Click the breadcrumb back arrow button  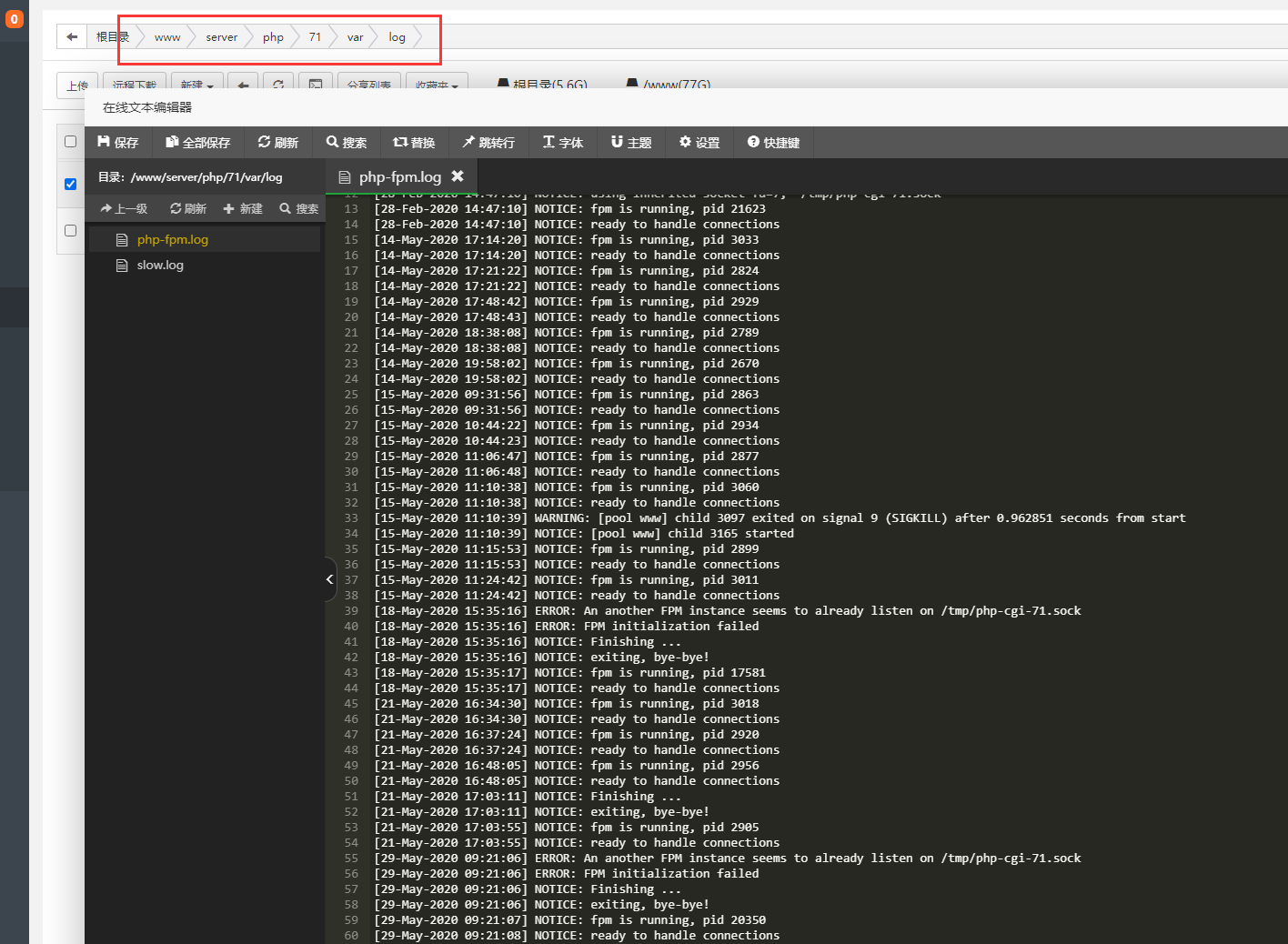[72, 36]
